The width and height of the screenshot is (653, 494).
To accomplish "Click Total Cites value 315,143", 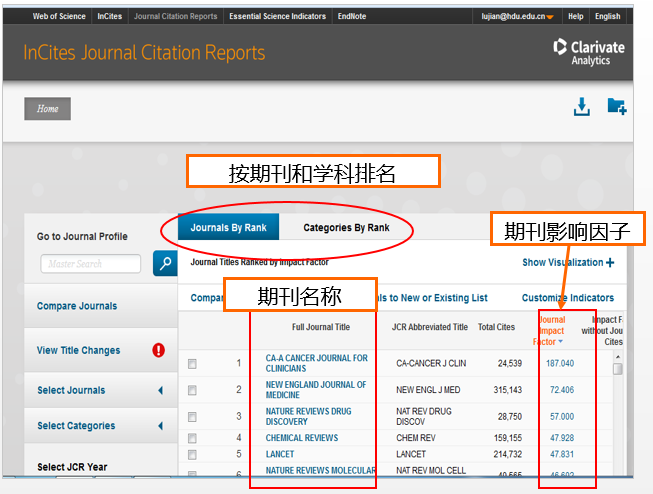I will 508,390.
